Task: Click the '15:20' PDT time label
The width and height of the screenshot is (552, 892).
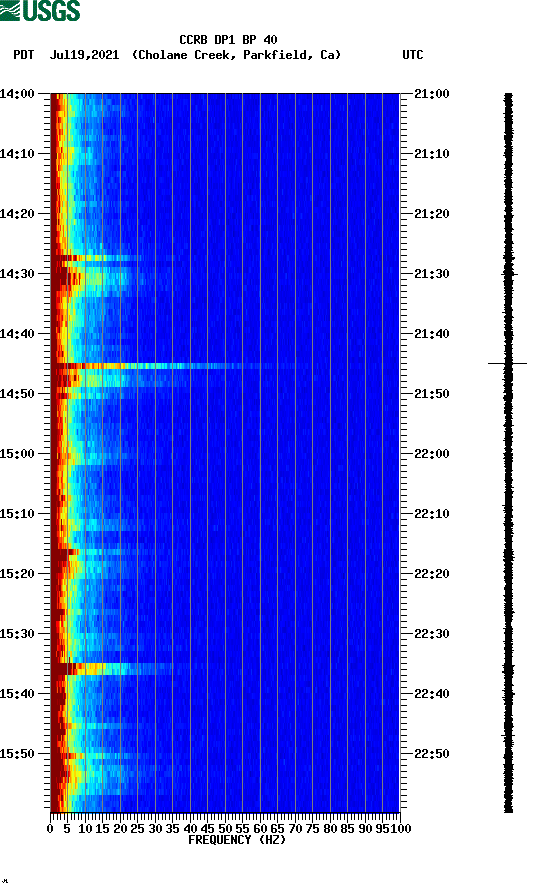Action: tap(17, 574)
